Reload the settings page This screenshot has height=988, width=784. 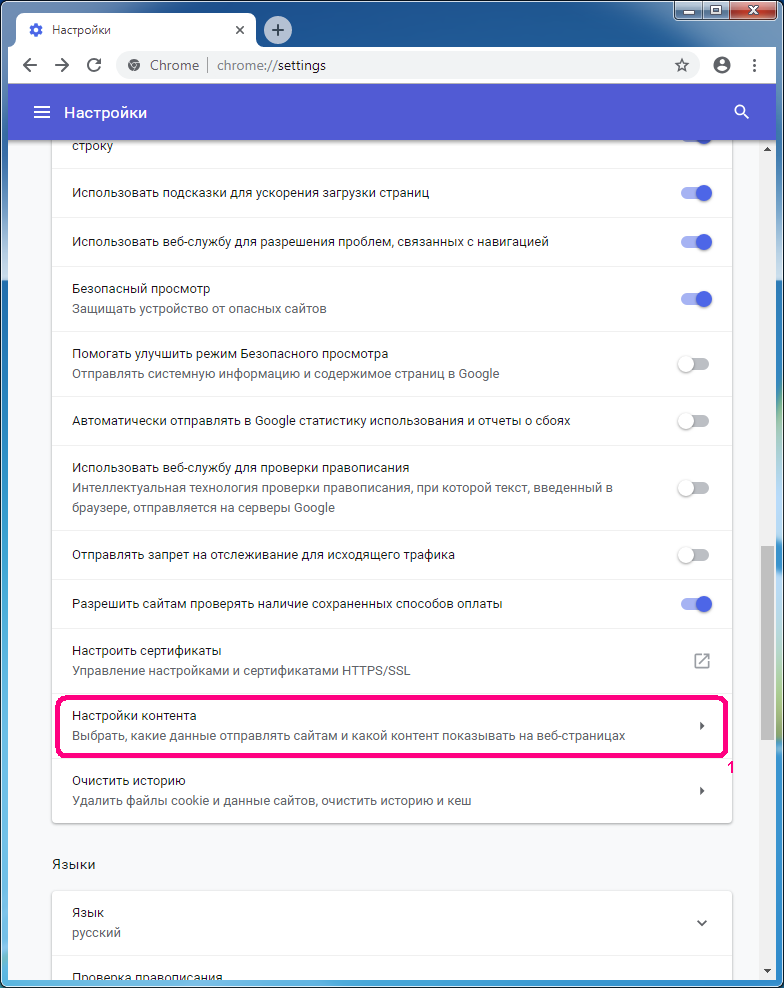pyautogui.click(x=94, y=65)
